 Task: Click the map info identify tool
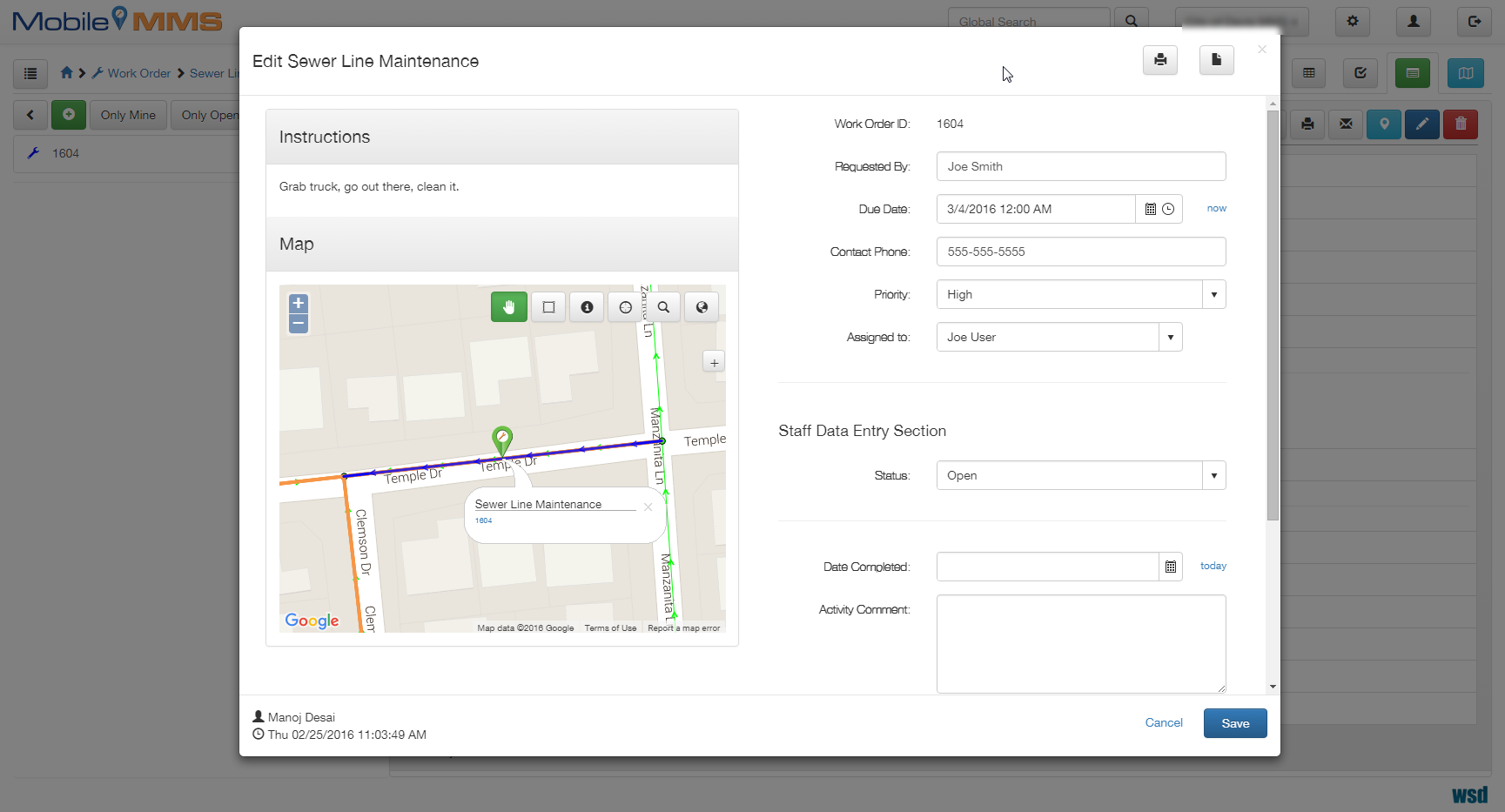pyautogui.click(x=587, y=307)
